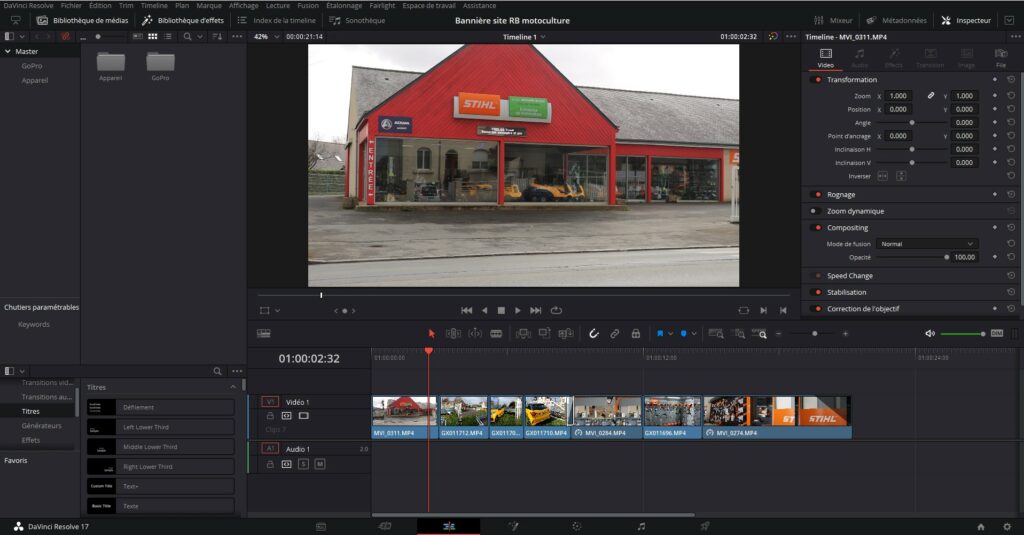Viewport: 1024px width, 535px height.
Task: Switch to Inspector File tab
Action: click(1000, 57)
